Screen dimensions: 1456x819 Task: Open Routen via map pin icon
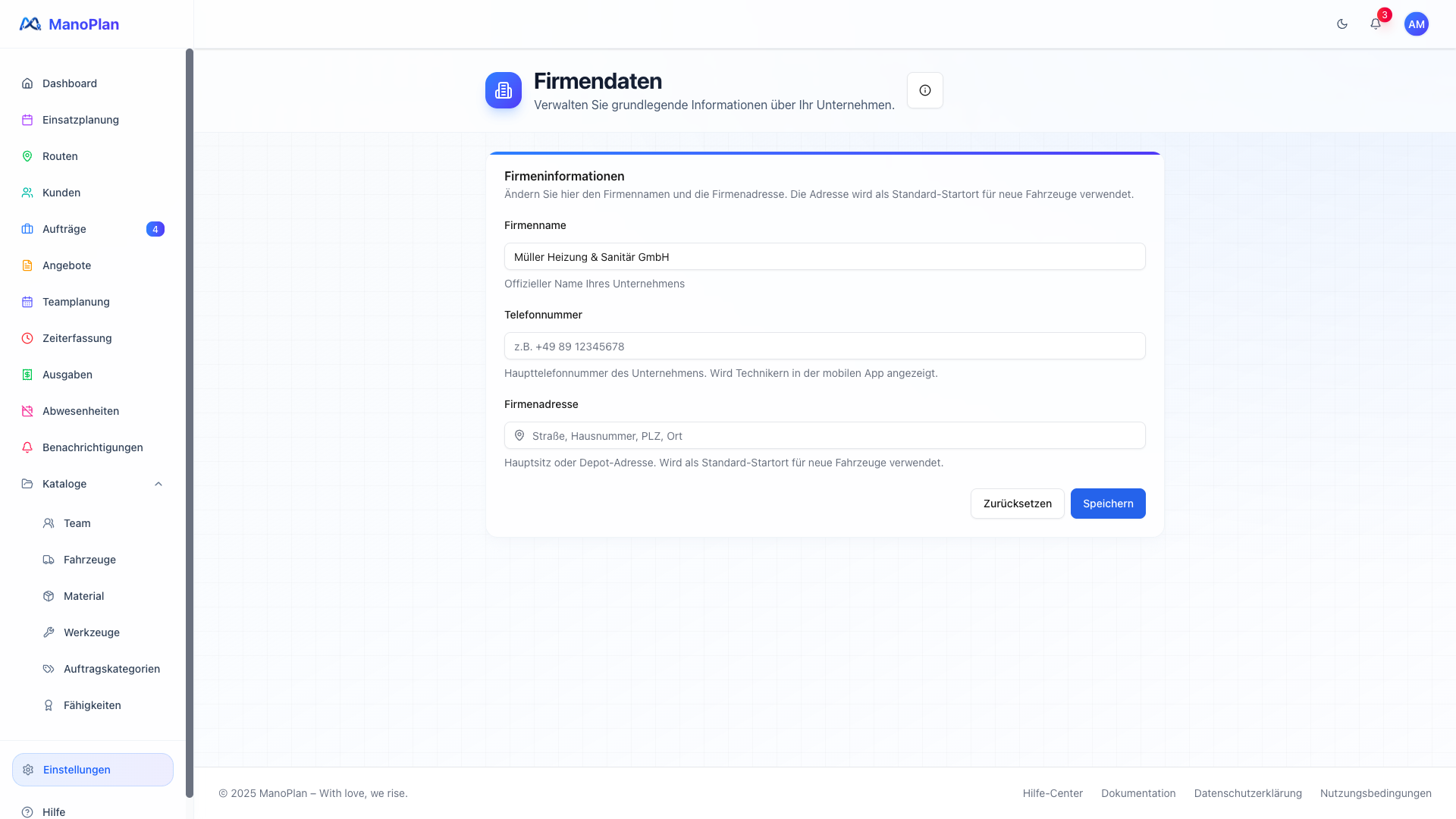point(27,156)
